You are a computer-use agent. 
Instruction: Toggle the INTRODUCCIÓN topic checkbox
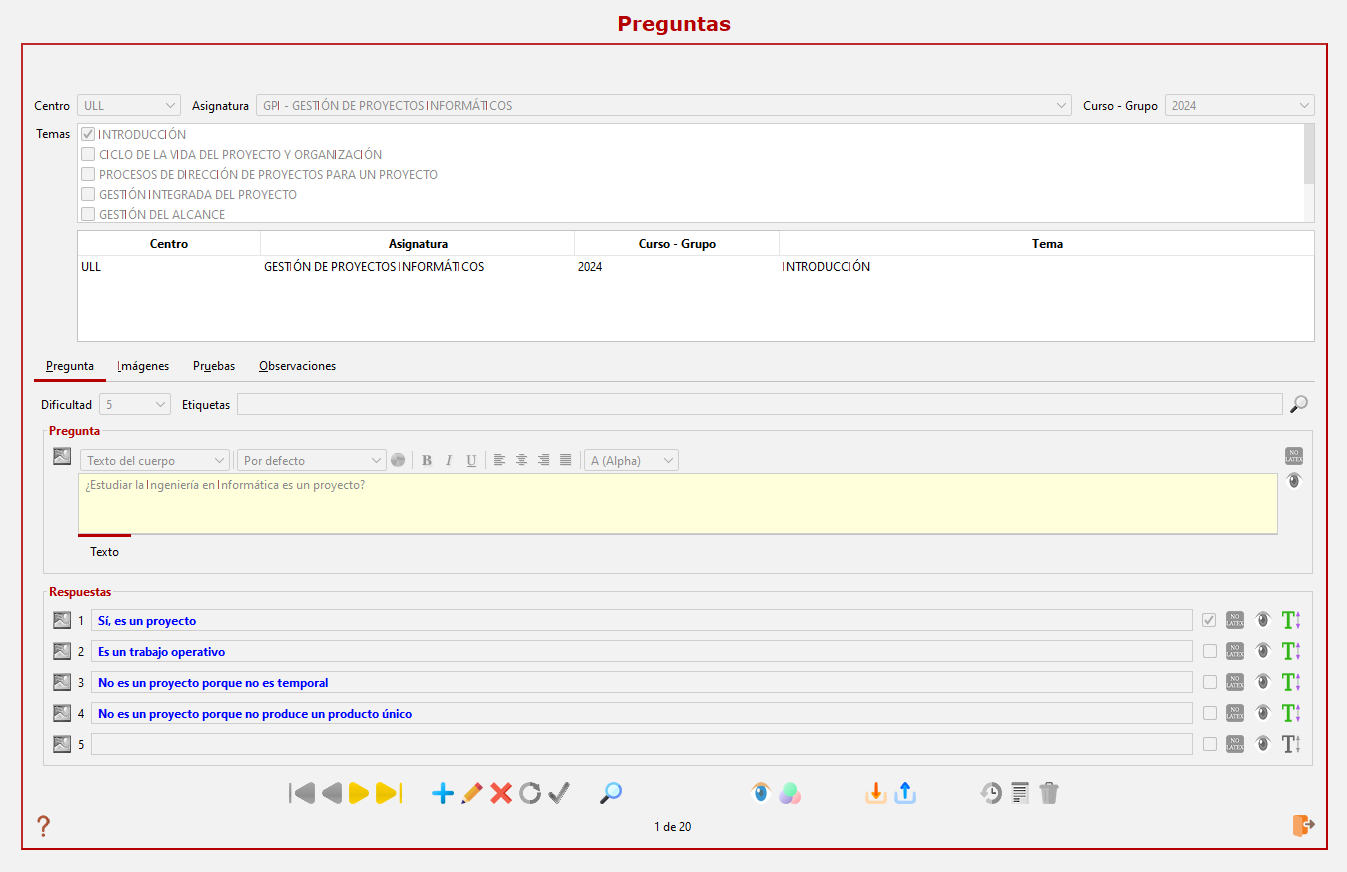(88, 134)
